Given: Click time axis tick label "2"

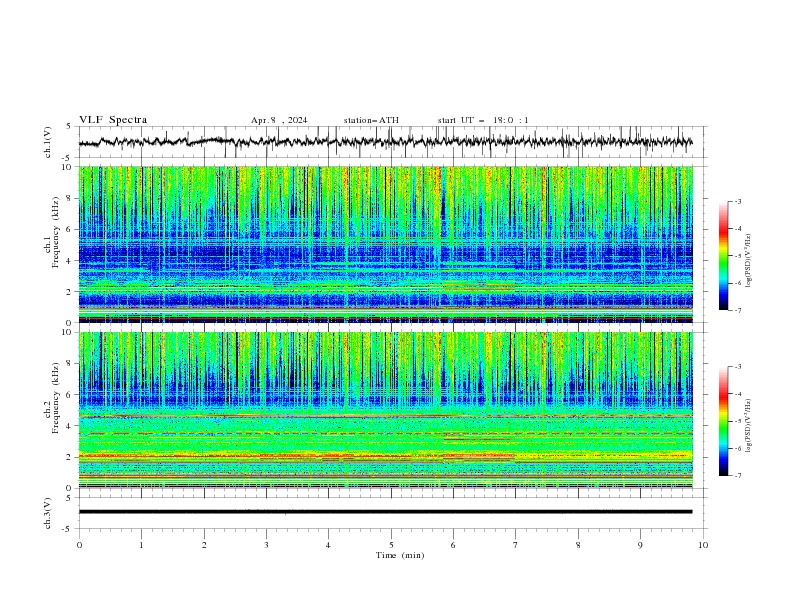Looking at the screenshot, I should 204,545.
